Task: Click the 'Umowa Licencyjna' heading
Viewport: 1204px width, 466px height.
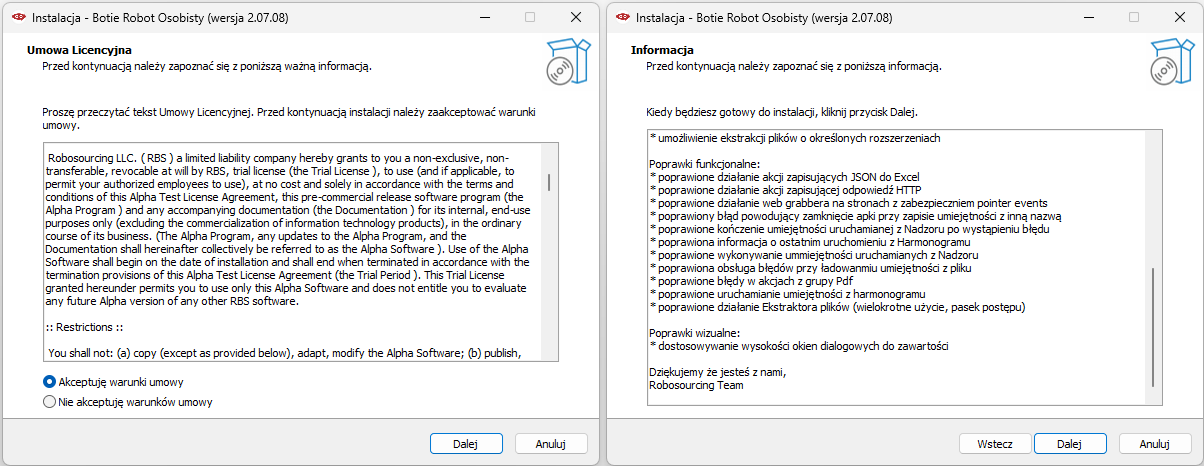Action: pyautogui.click(x=79, y=50)
